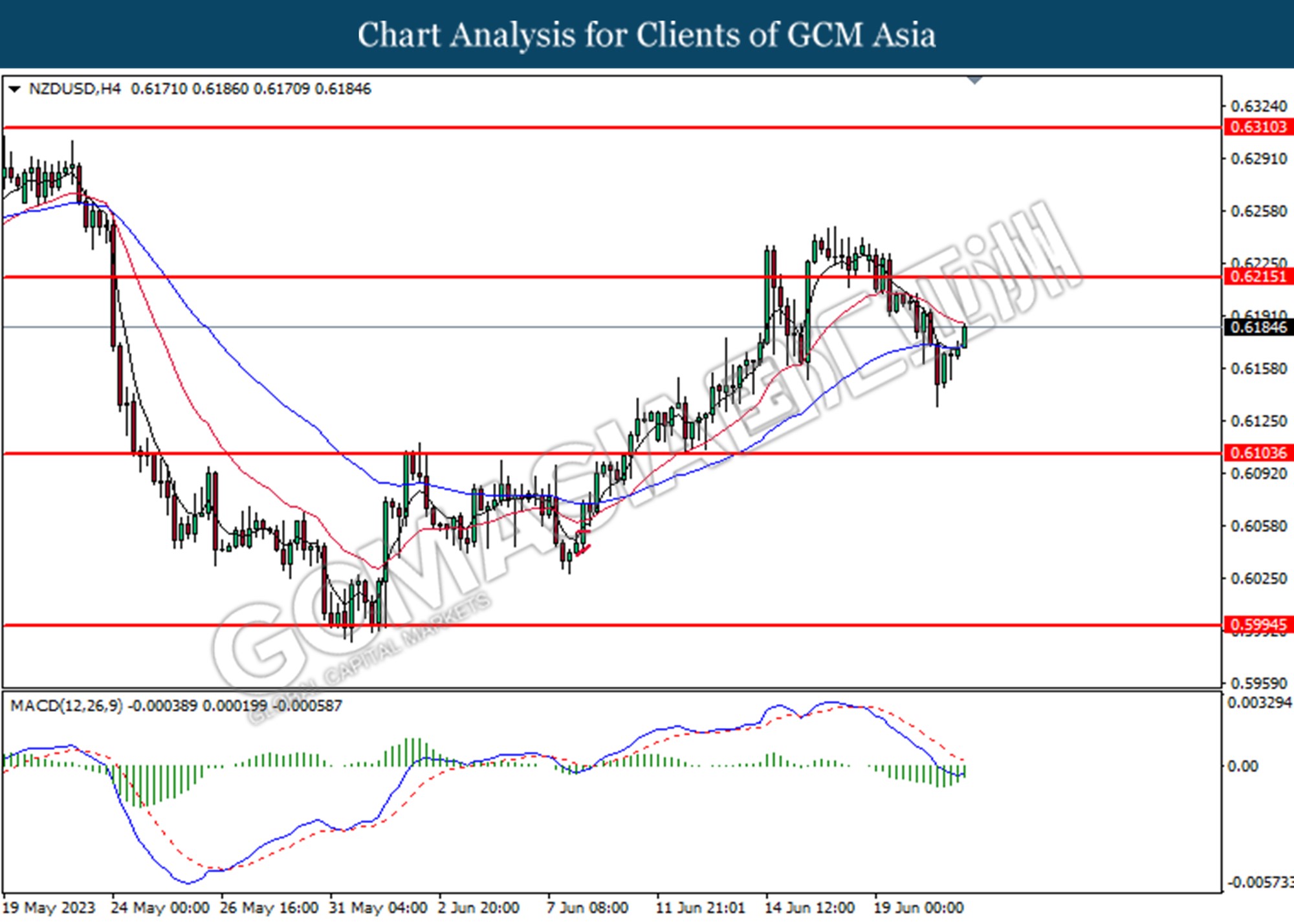Select the 0.63103 resistance price label

(x=1258, y=127)
